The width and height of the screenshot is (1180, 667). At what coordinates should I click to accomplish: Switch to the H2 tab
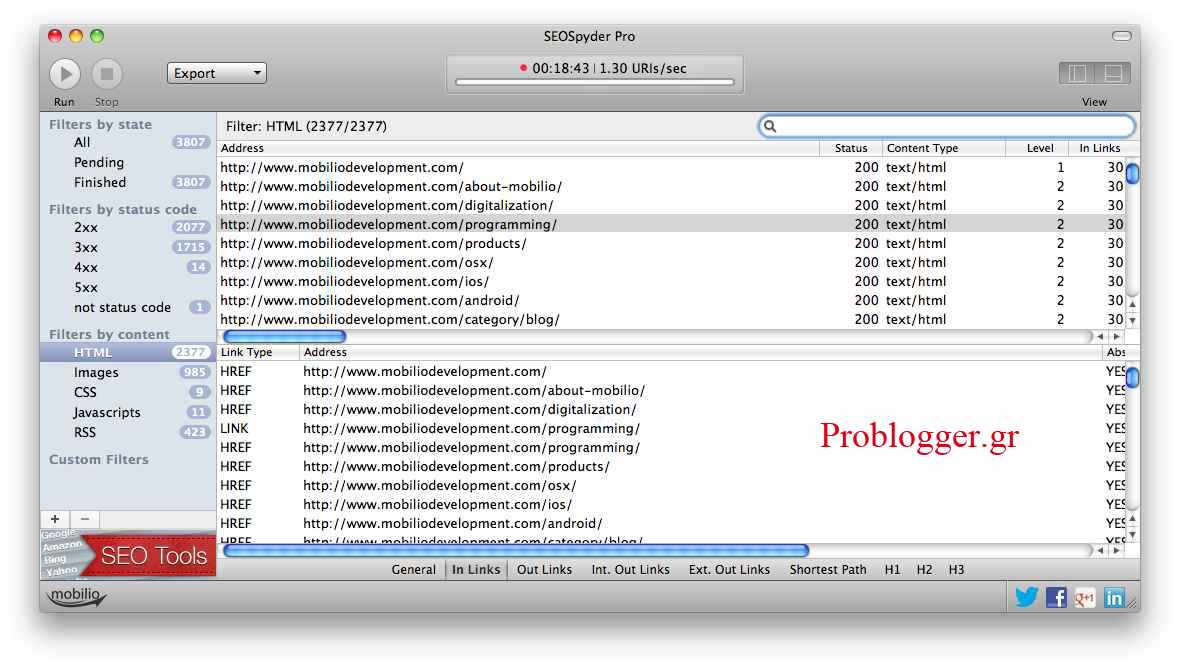click(925, 570)
